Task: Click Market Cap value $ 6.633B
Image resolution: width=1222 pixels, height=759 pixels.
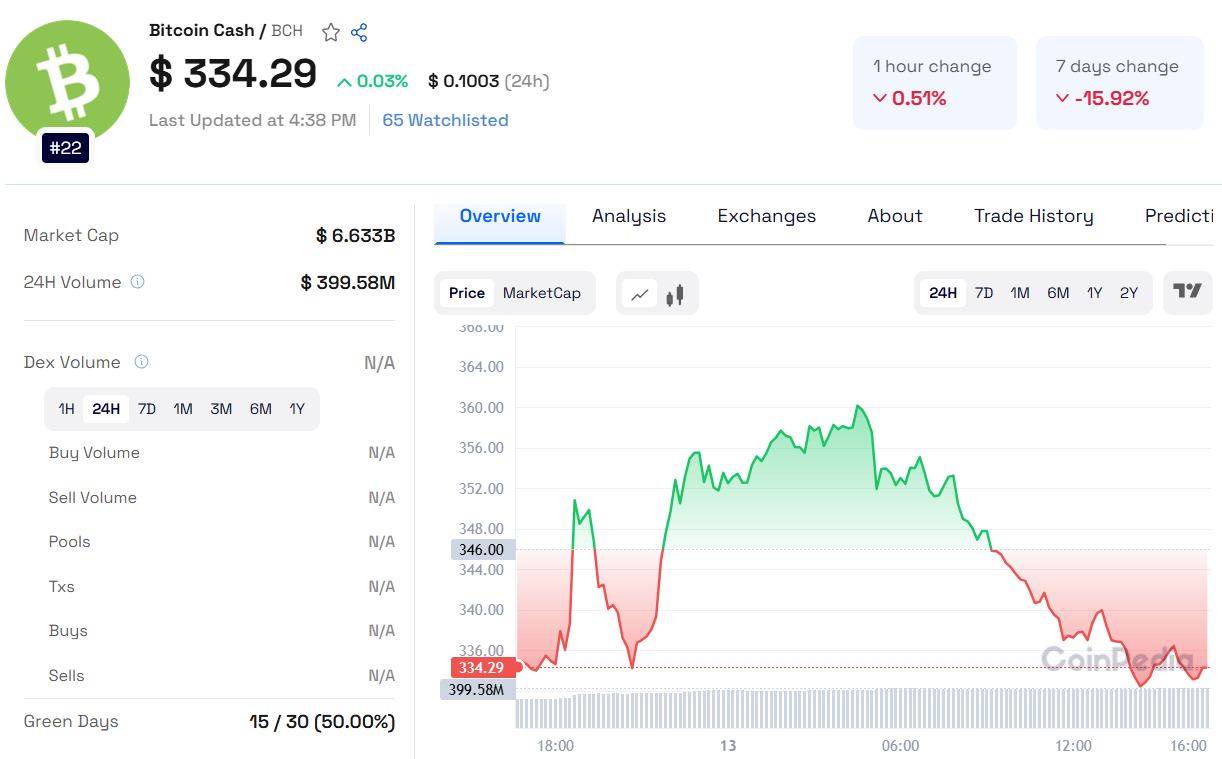Action: pos(355,236)
